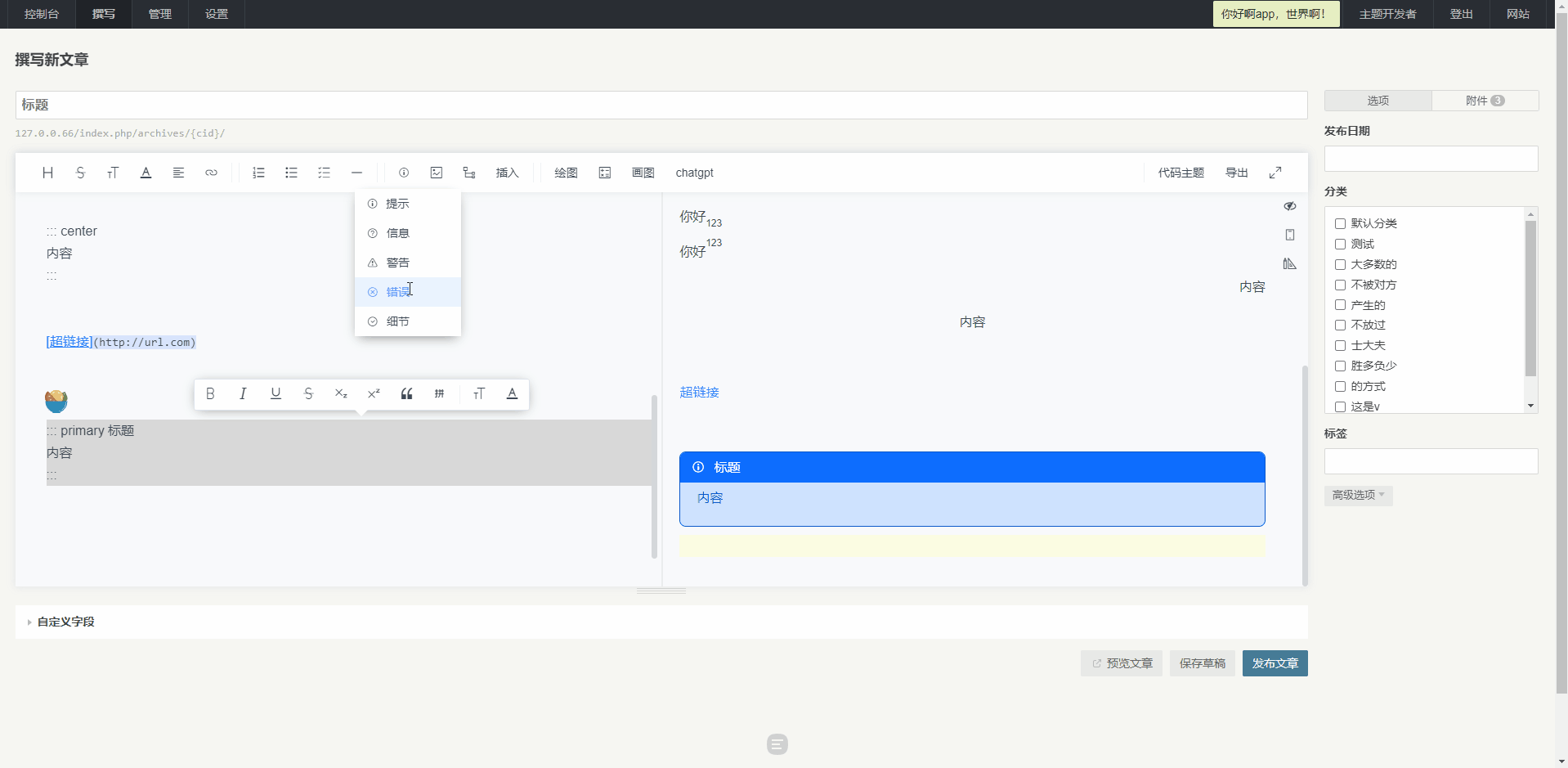The image size is (1568, 768).
Task: Insert an image with the picture icon
Action: (x=437, y=173)
